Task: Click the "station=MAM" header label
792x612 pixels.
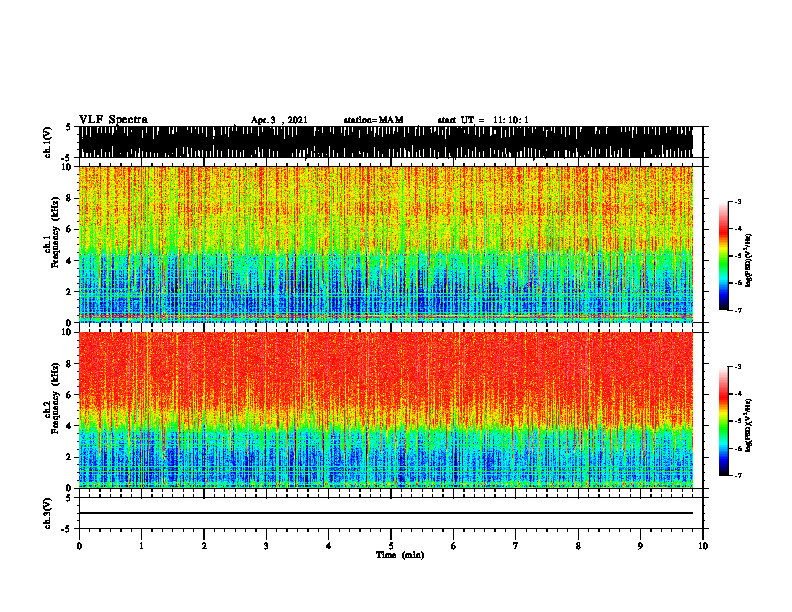Action: (x=374, y=120)
